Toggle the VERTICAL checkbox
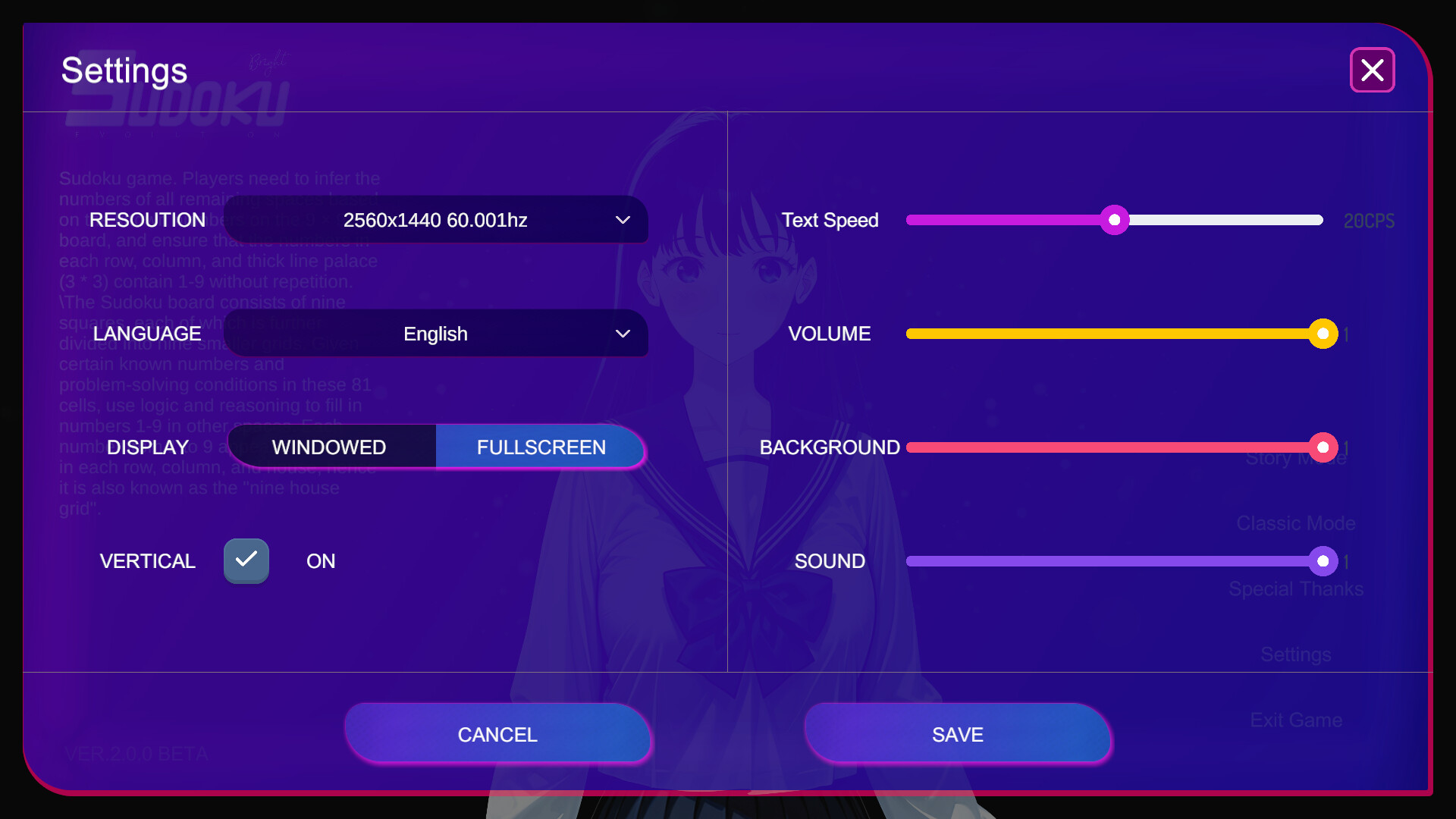Image resolution: width=1456 pixels, height=819 pixels. pos(246,560)
